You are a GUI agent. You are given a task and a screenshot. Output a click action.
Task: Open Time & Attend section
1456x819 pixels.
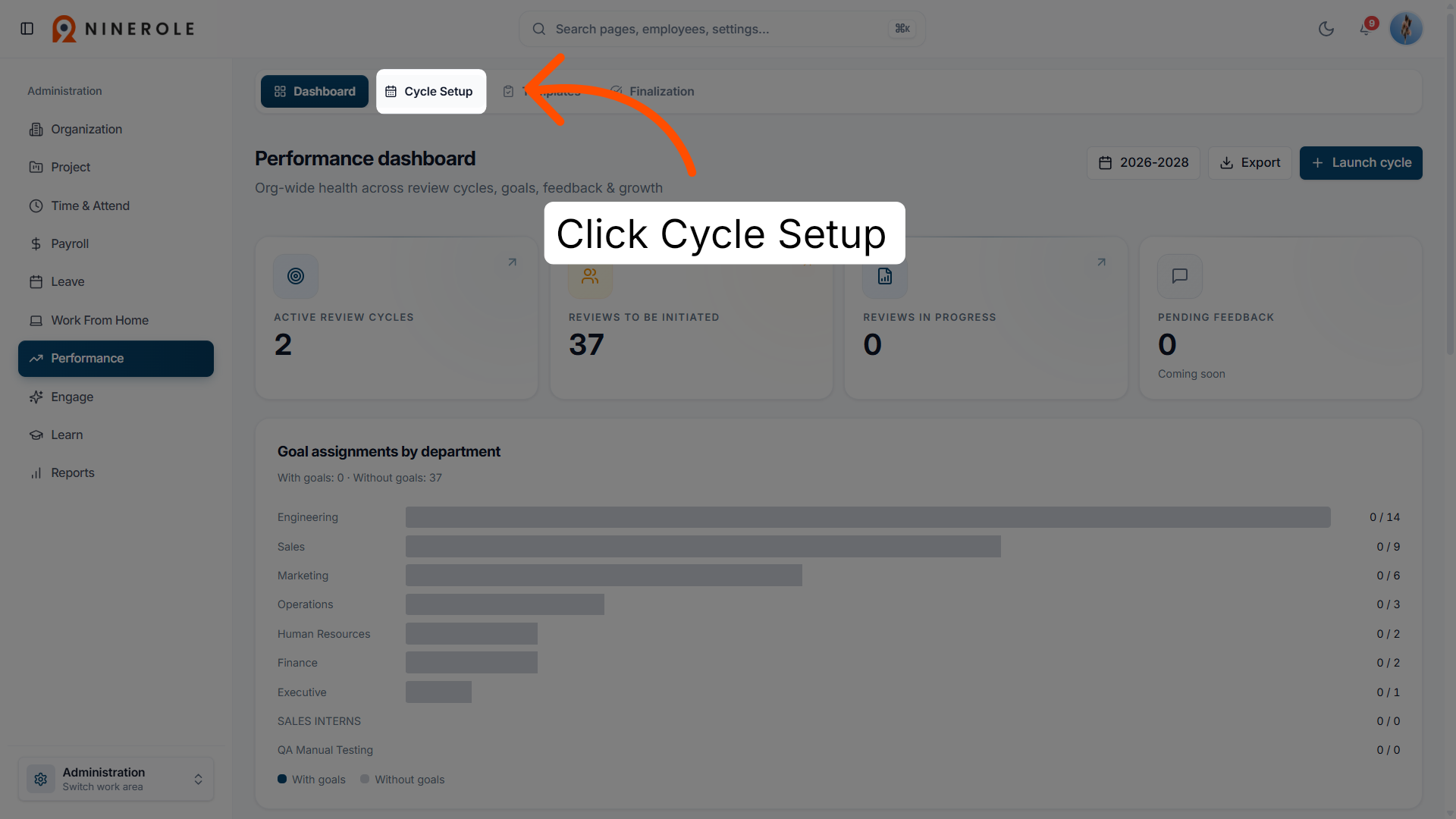point(116,206)
